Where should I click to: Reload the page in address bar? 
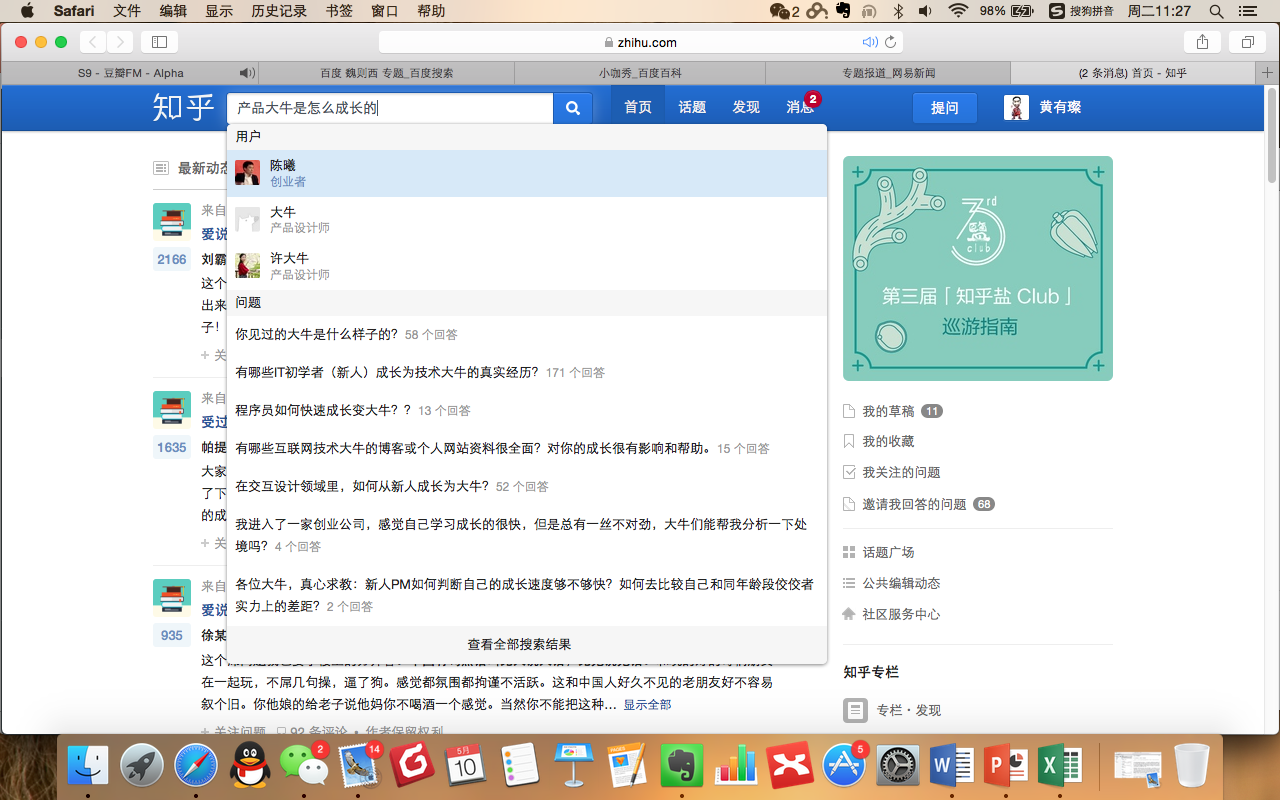tap(890, 42)
